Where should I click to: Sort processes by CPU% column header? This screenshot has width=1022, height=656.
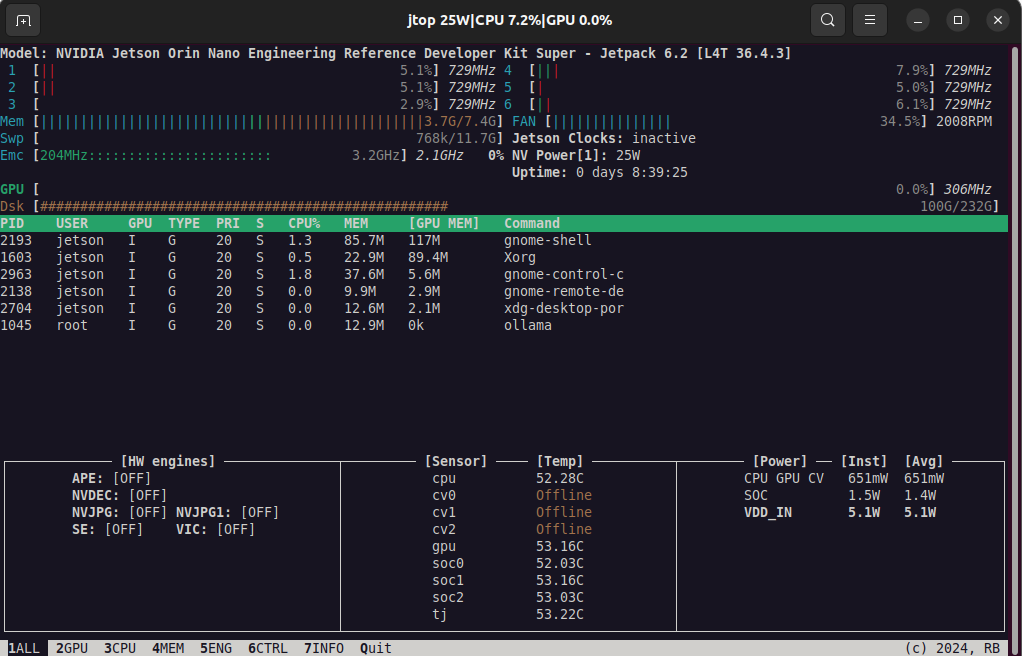(304, 223)
